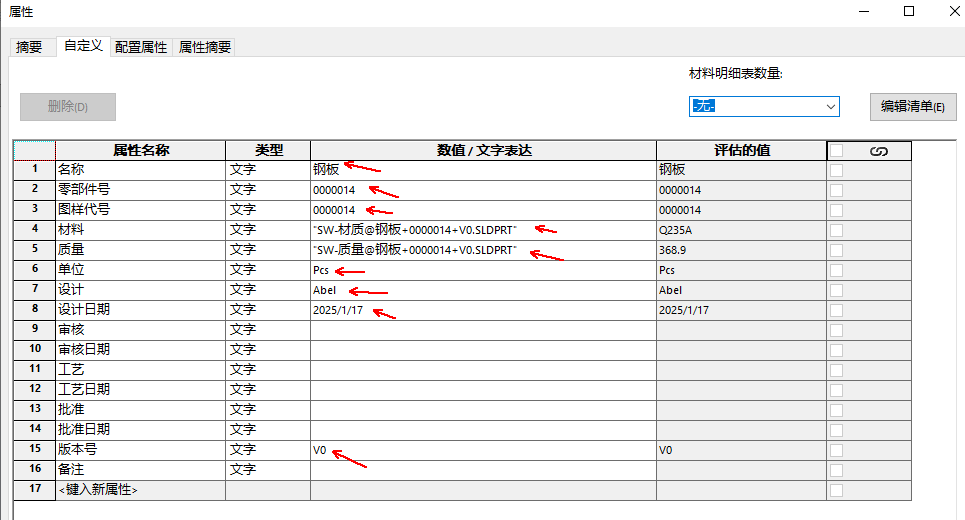Select the 属性名称 column header
This screenshot has width=965, height=520.
(x=141, y=150)
